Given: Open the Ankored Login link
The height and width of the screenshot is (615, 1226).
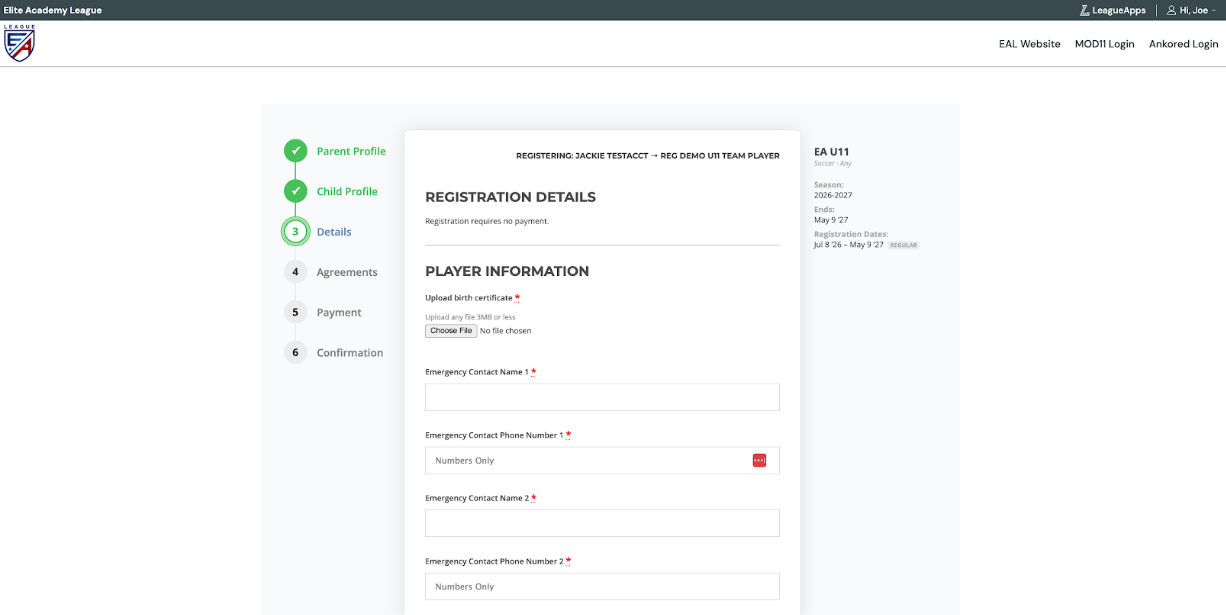Looking at the screenshot, I should pos(1183,44).
